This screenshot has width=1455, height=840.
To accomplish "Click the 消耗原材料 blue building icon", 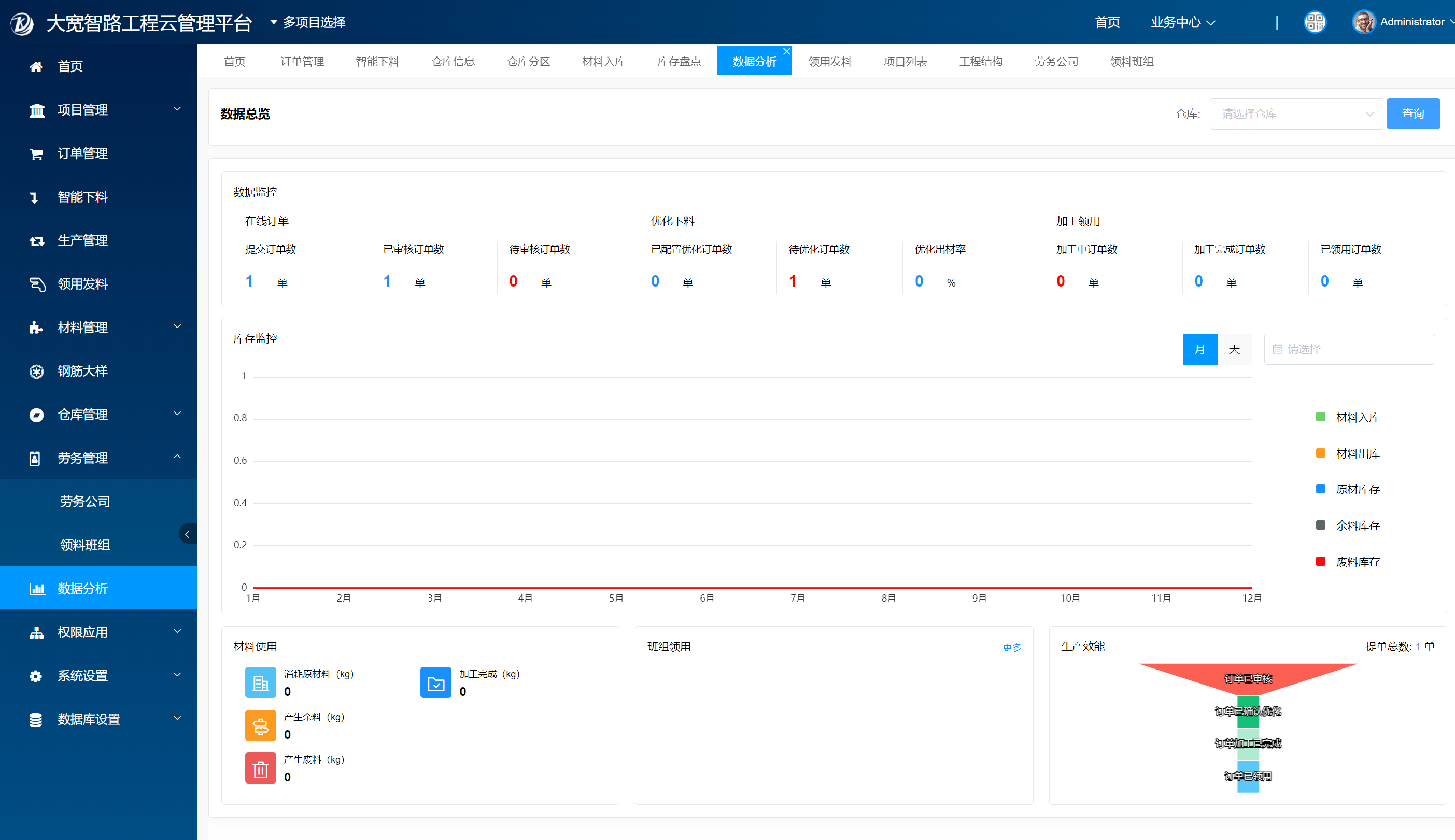I will [261, 682].
